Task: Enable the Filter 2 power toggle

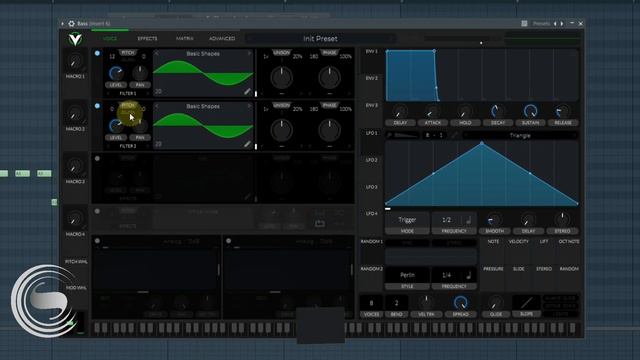Action: (x=229, y=241)
